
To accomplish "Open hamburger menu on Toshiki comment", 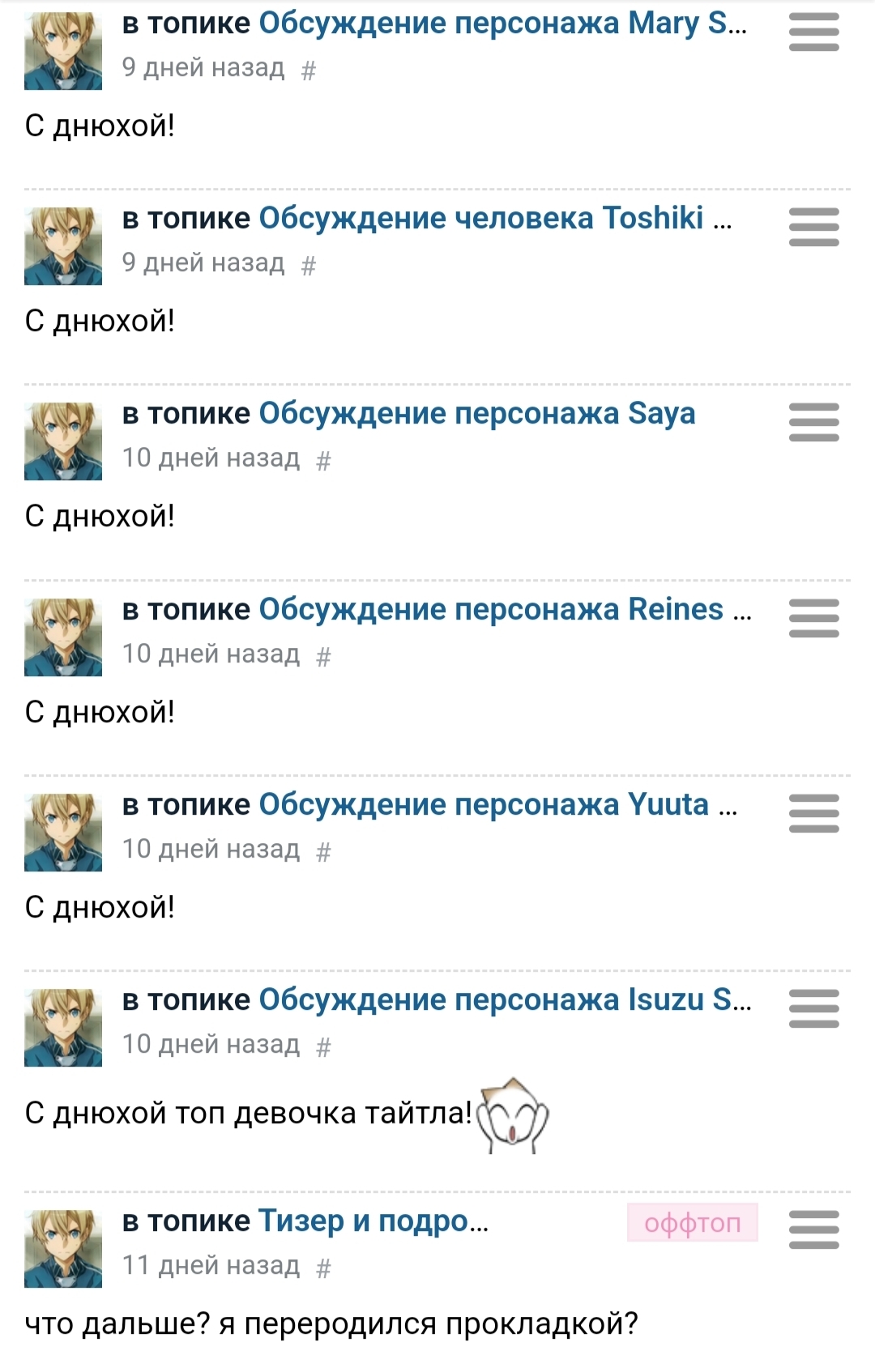I will [x=813, y=227].
